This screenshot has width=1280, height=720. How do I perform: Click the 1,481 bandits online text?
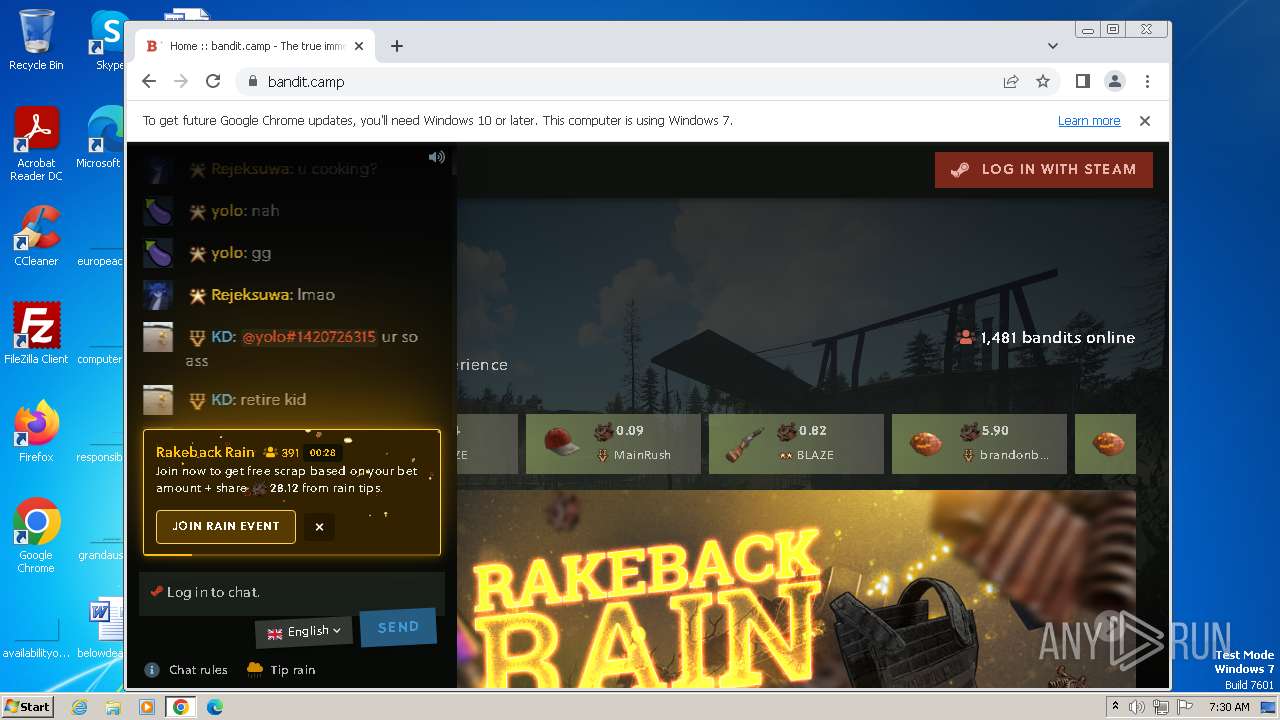pyautogui.click(x=1057, y=338)
